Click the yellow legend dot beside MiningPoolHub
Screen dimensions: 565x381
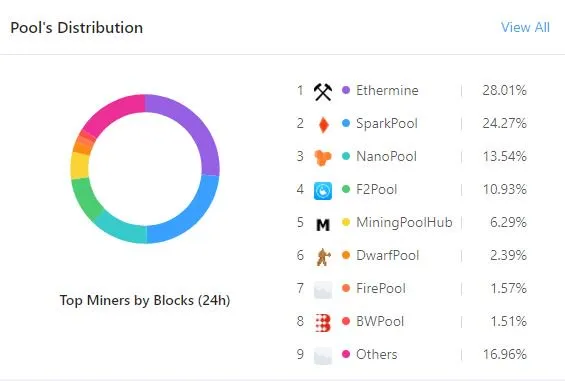click(346, 222)
